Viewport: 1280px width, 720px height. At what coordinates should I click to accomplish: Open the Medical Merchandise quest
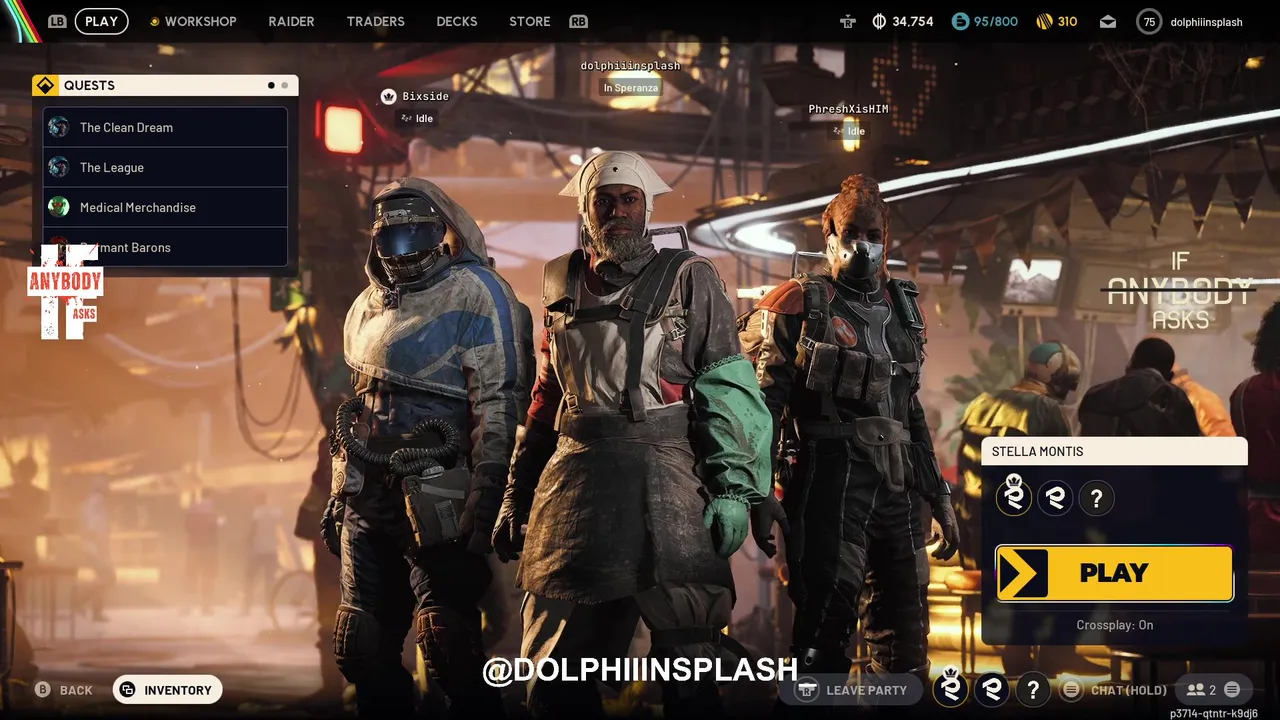tap(165, 207)
